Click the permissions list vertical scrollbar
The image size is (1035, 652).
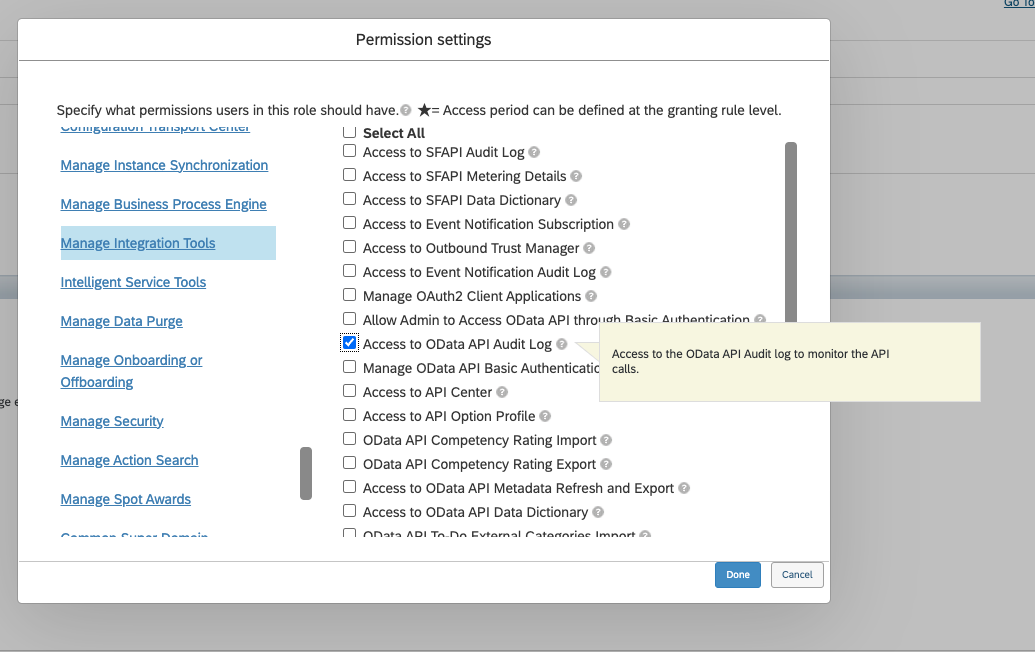tap(791, 230)
